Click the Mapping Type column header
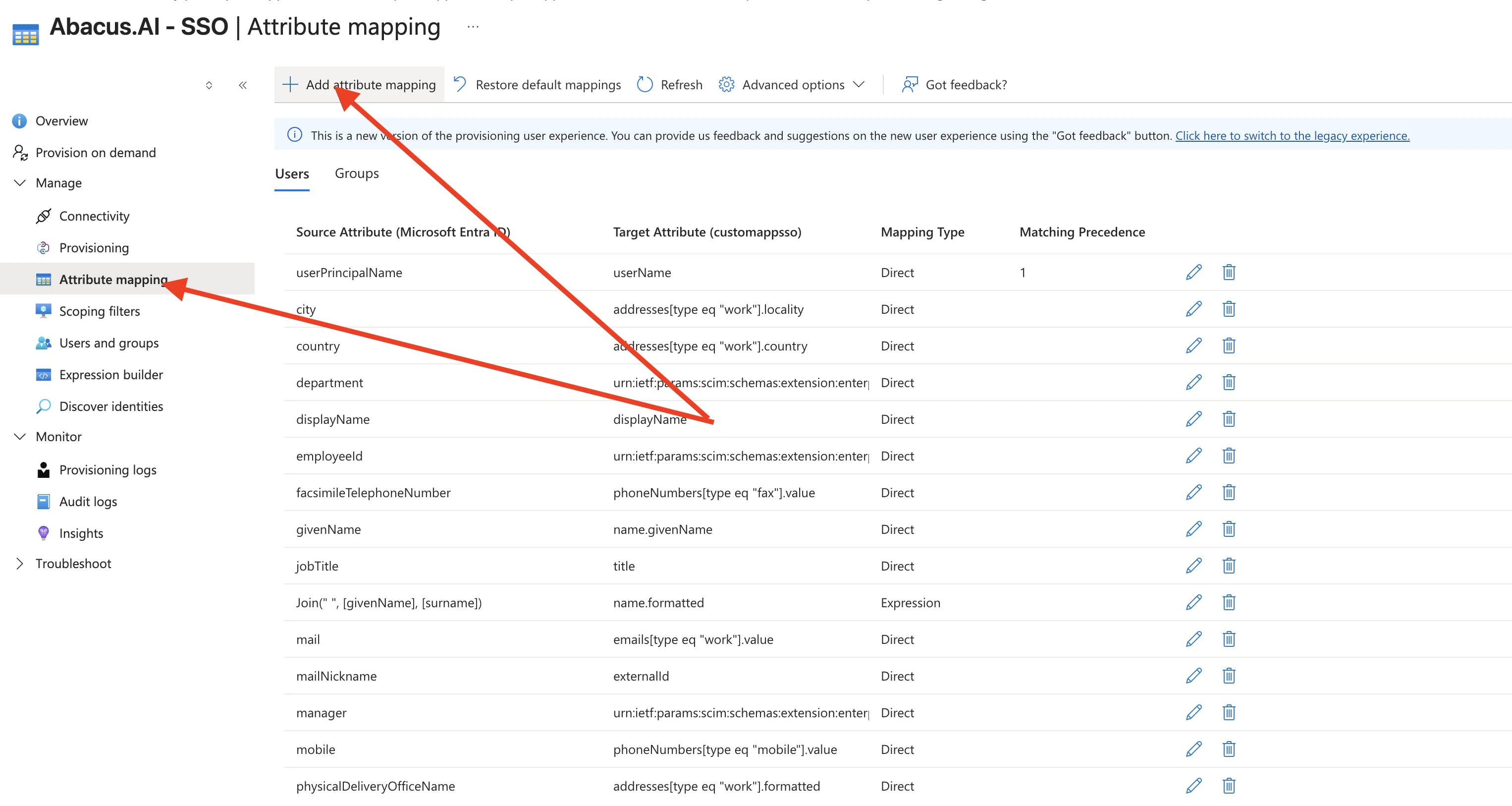Image resolution: width=1512 pixels, height=806 pixels. [x=922, y=232]
